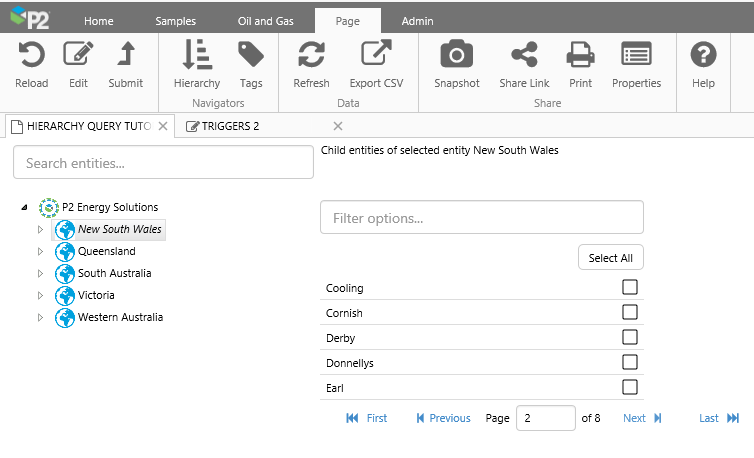
Task: Open page Properties from the ribbon
Action: pos(636,56)
